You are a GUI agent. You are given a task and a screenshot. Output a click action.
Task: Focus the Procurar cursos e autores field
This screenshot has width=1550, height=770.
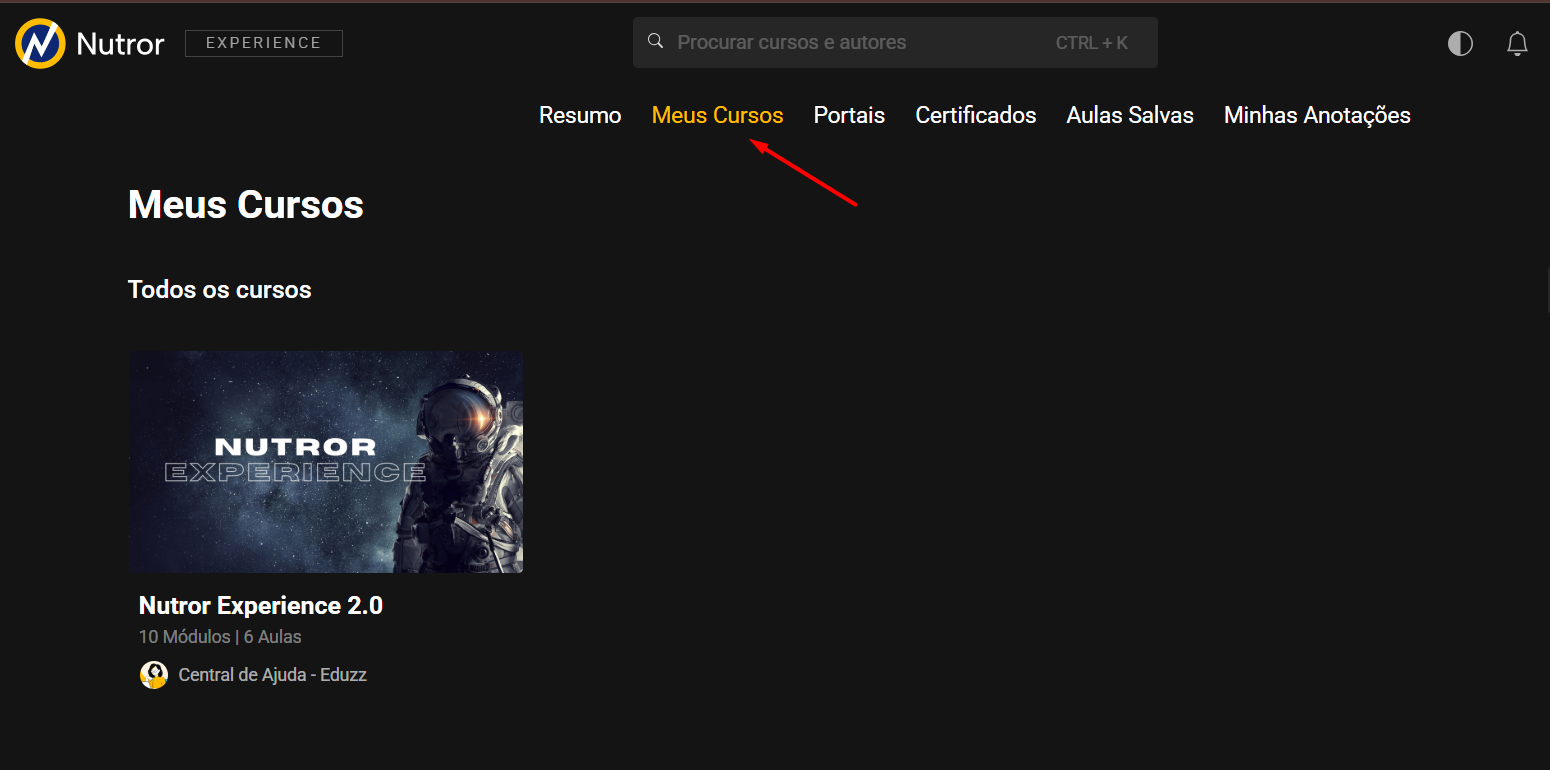(x=895, y=42)
